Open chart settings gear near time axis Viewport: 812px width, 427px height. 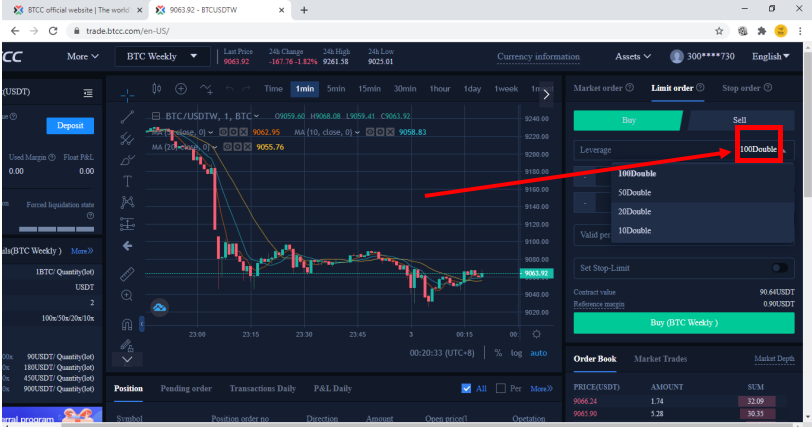click(x=536, y=334)
